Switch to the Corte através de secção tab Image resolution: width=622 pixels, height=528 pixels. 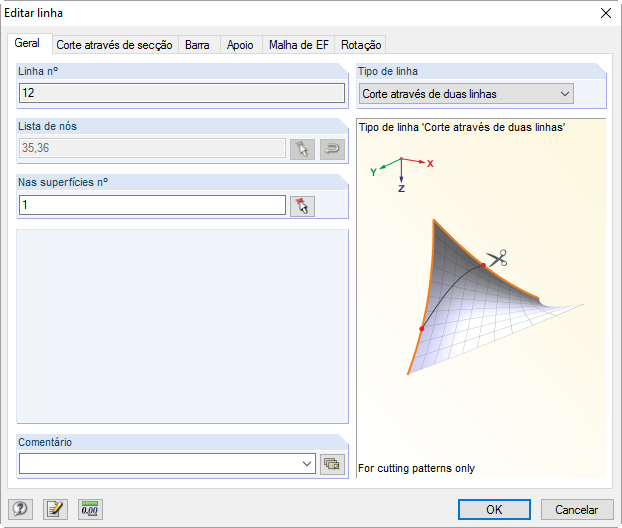(114, 45)
